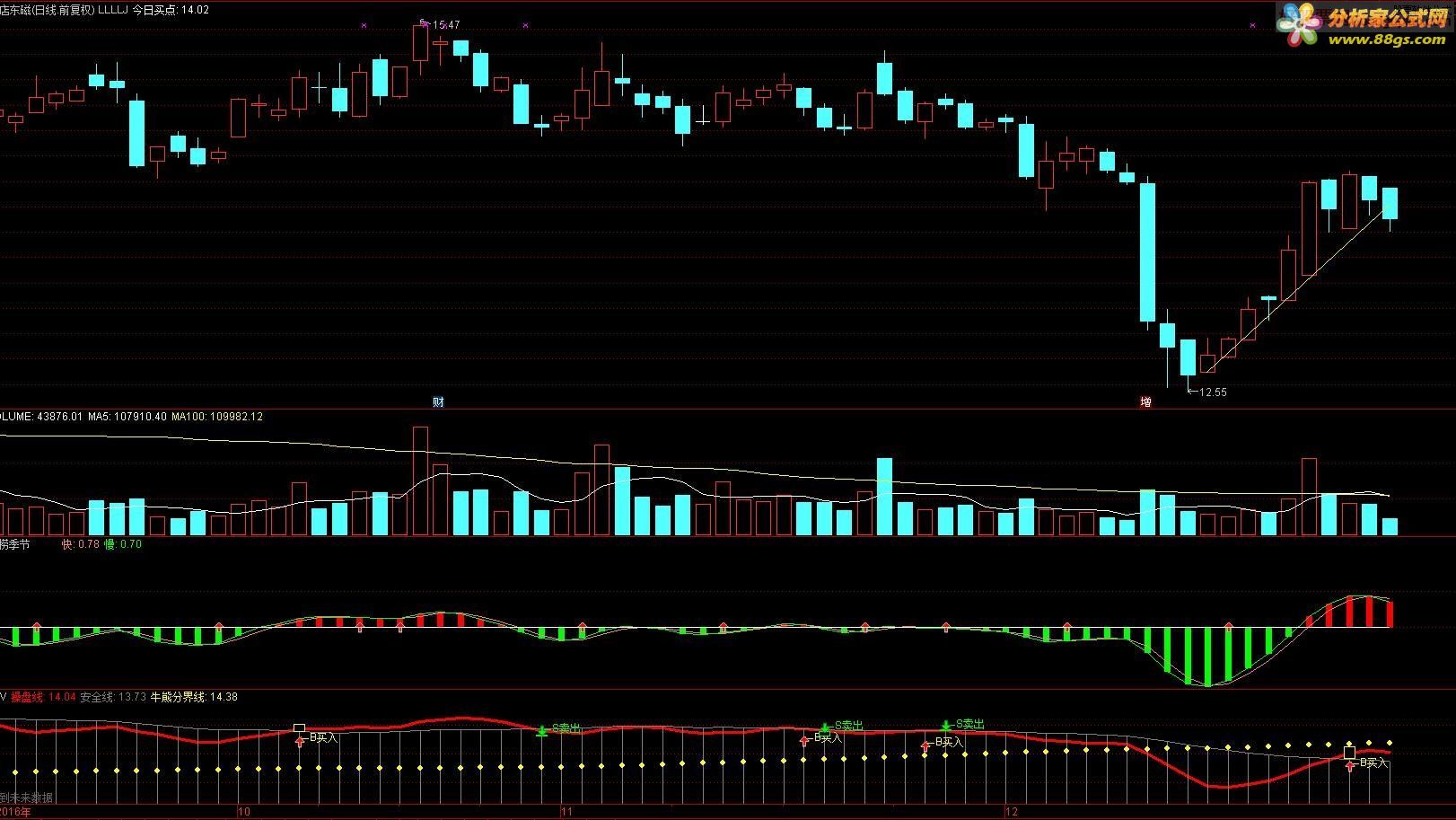This screenshot has height=820, width=1456.
Task: Click the MA100: 109982.12 volume label
Action: pyautogui.click(x=217, y=417)
